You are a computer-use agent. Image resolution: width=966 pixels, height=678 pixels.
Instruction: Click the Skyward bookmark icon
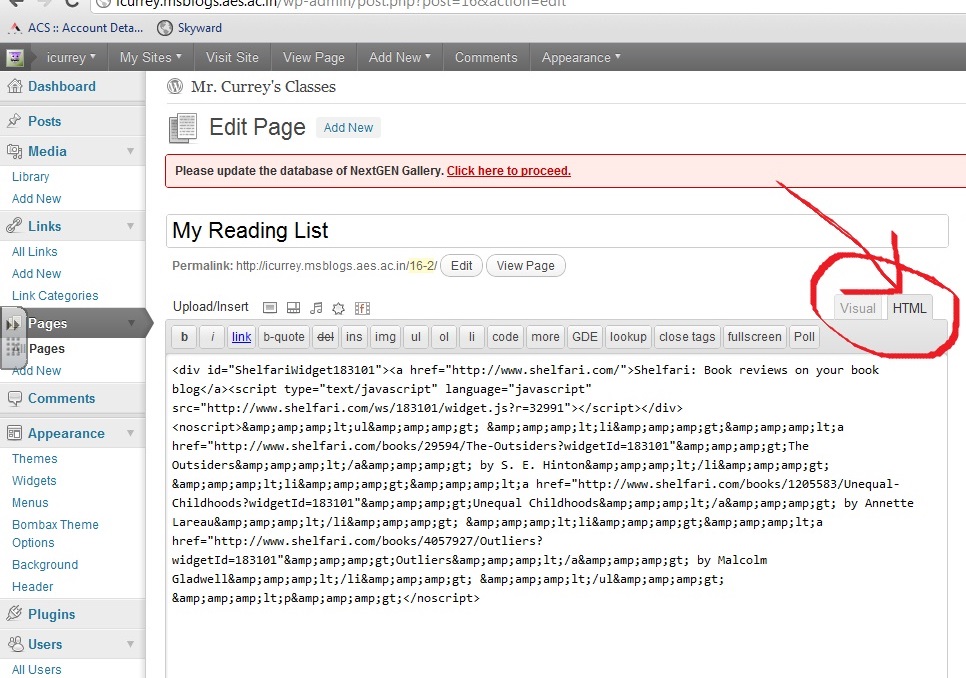coord(164,28)
